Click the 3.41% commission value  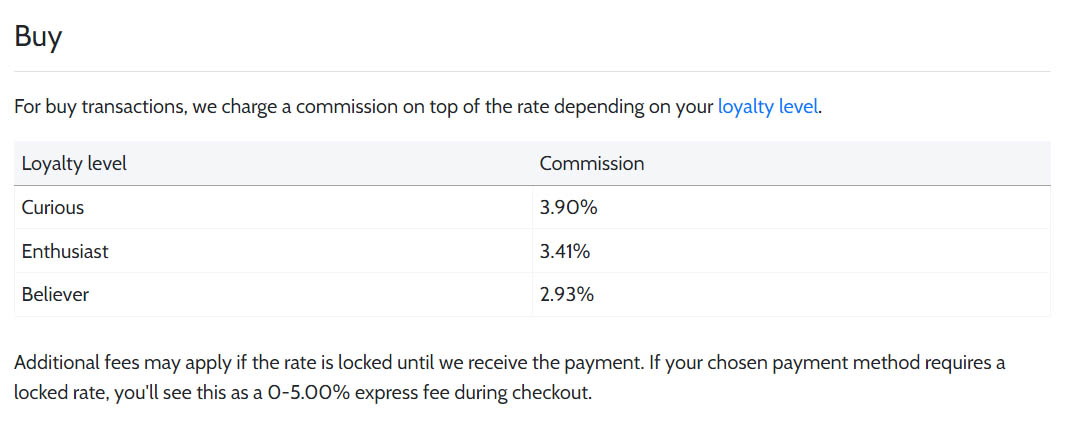pyautogui.click(x=565, y=251)
